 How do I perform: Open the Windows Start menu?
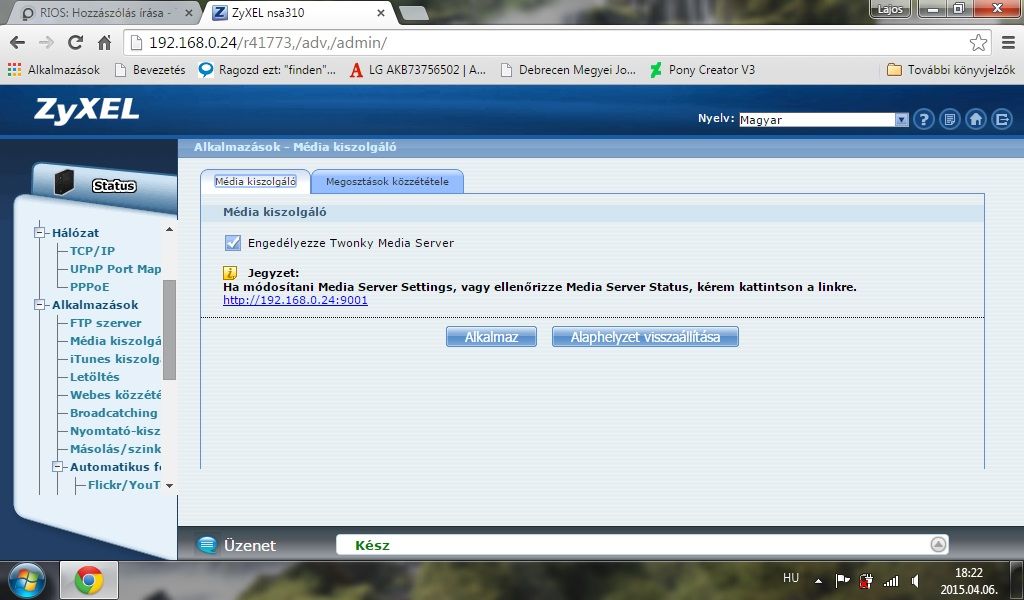[x=27, y=580]
